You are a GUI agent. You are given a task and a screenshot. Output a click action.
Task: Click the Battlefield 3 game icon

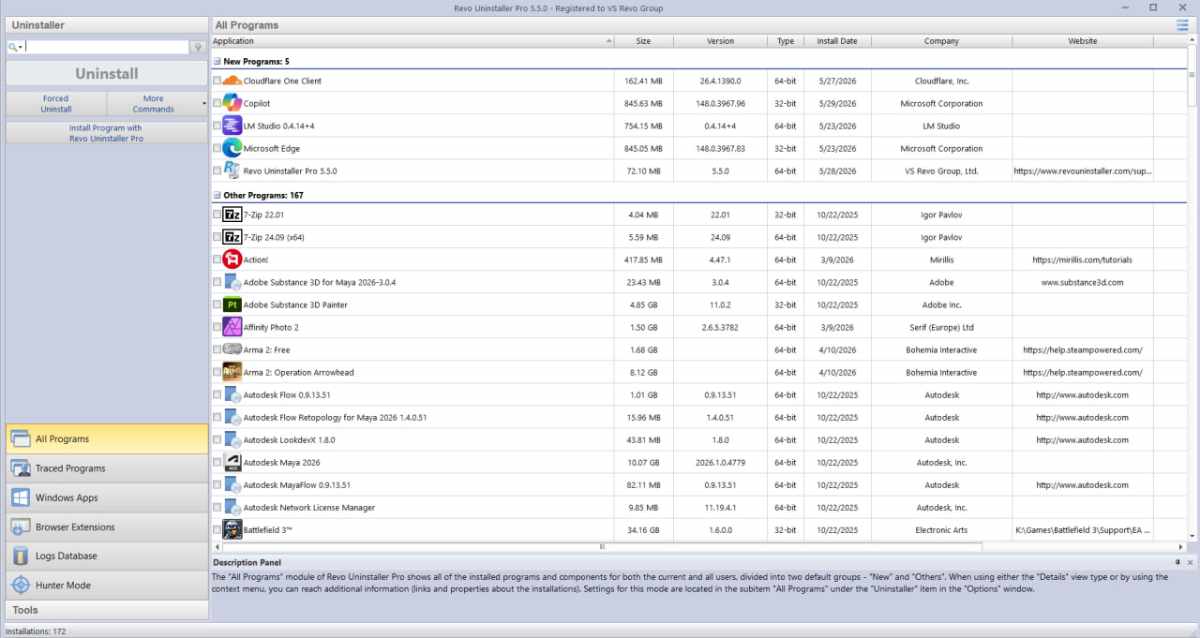pyautogui.click(x=232, y=530)
